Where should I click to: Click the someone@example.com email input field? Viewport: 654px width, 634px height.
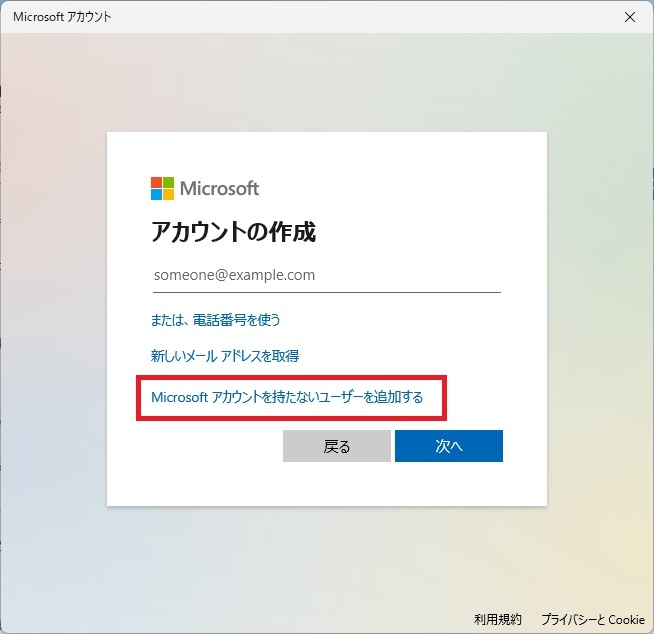327,276
